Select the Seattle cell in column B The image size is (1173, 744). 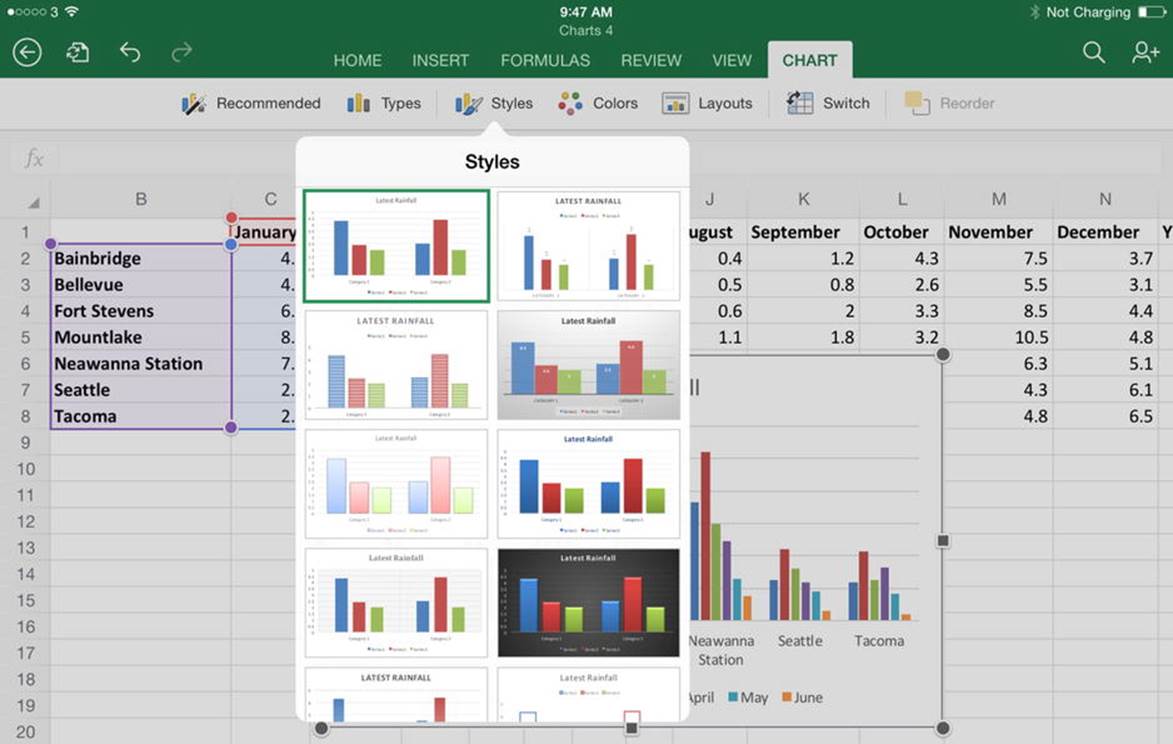coord(141,390)
